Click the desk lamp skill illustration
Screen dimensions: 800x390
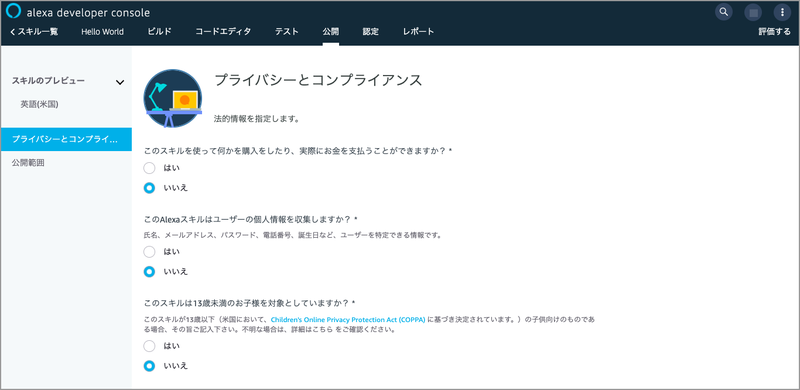[173, 99]
